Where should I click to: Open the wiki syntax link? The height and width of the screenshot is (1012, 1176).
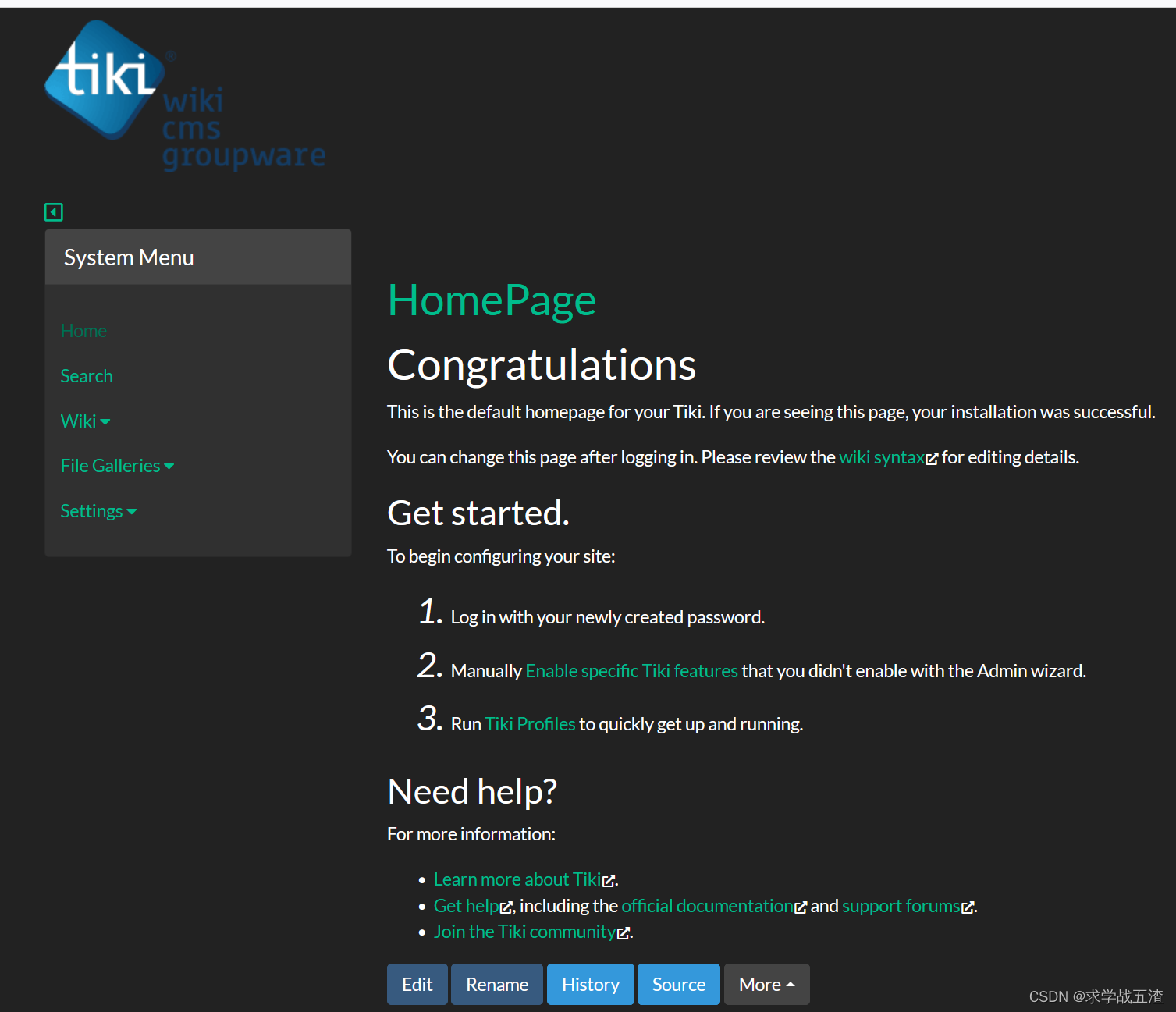(882, 457)
